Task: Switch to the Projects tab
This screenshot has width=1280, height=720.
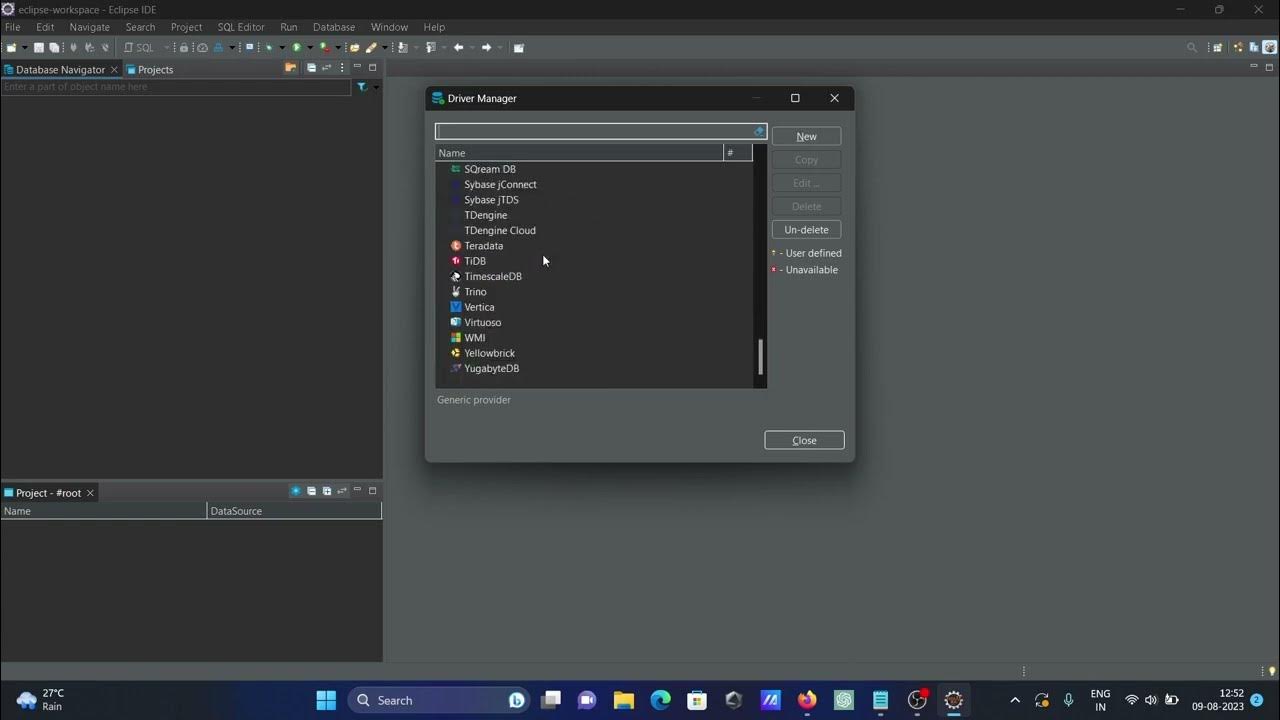Action: (x=149, y=69)
